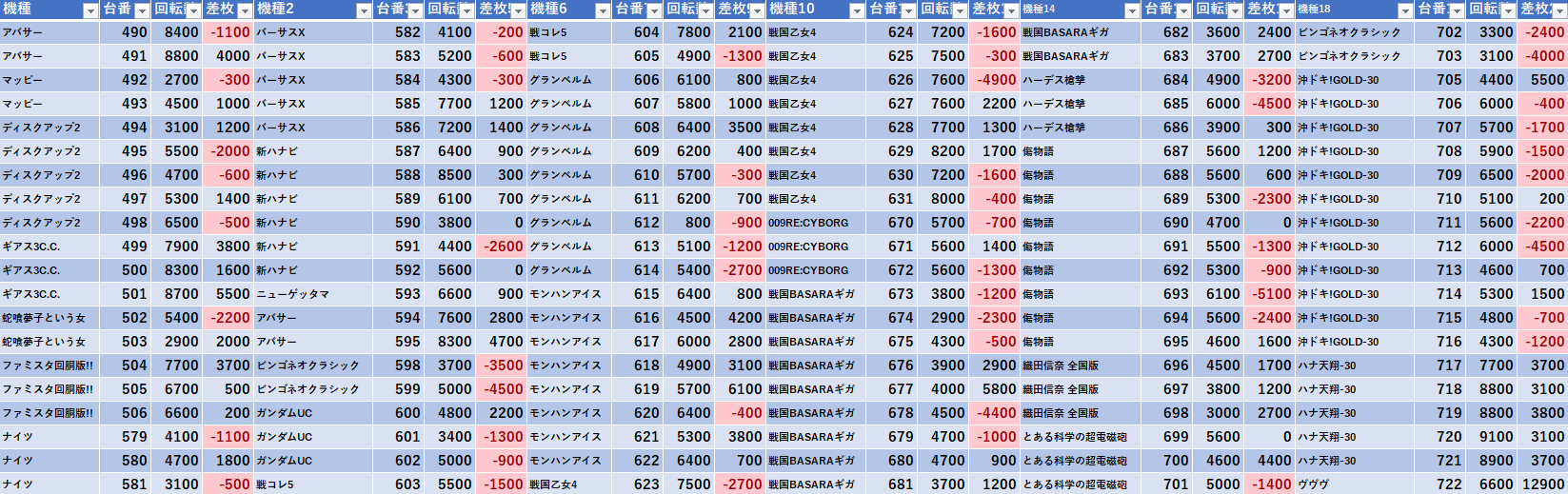Open 台番 filter above cell 702
The height and width of the screenshot is (494, 1568).
(x=1457, y=10)
